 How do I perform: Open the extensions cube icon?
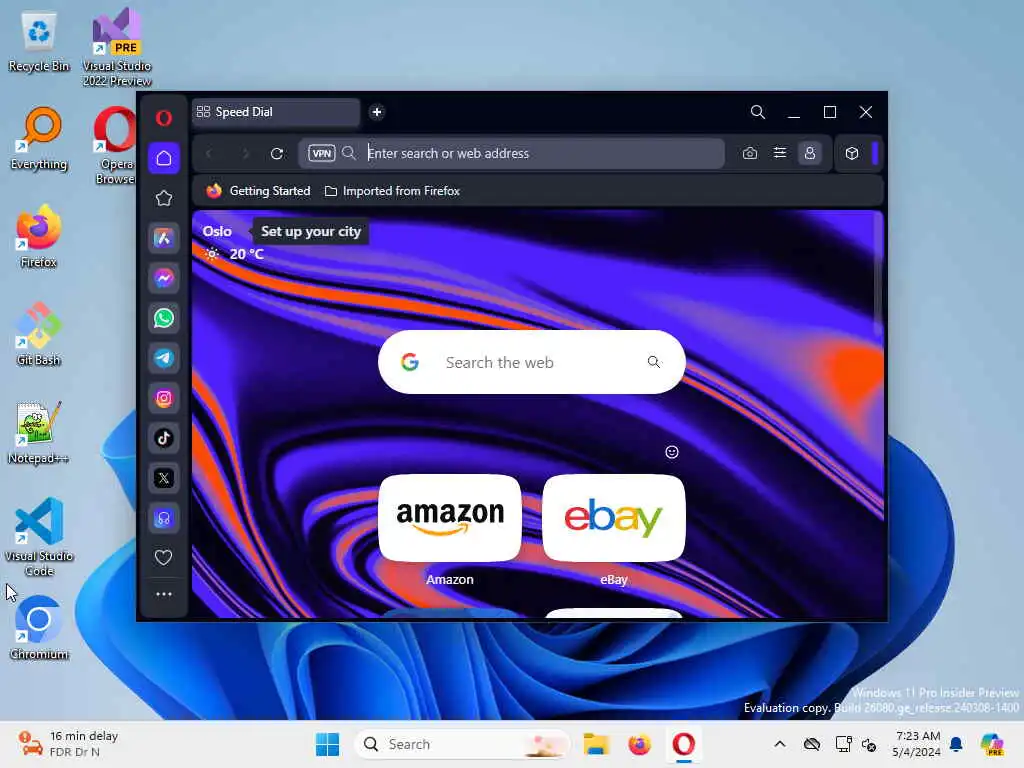pos(852,153)
